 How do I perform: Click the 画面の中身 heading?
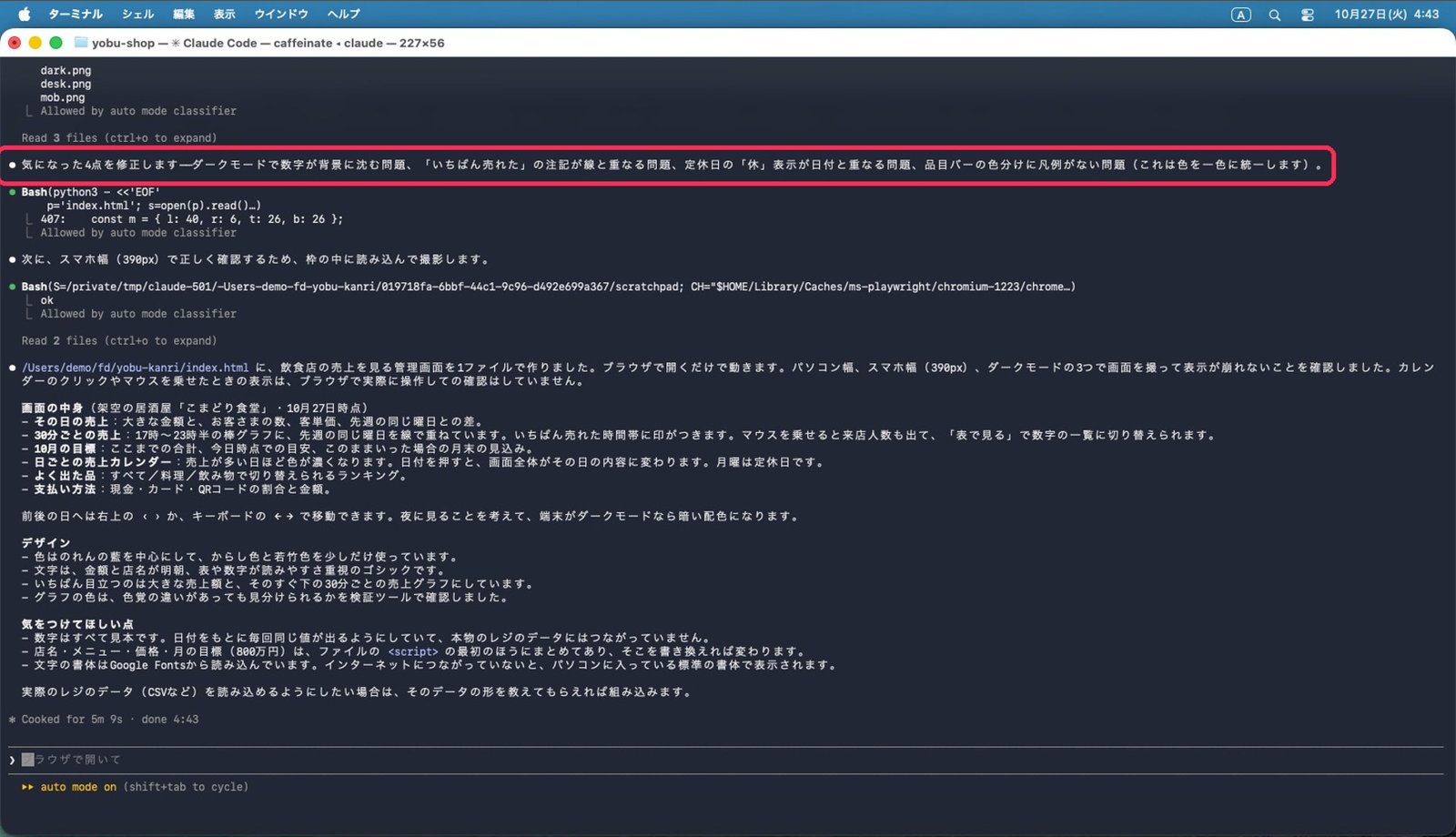[x=52, y=408]
